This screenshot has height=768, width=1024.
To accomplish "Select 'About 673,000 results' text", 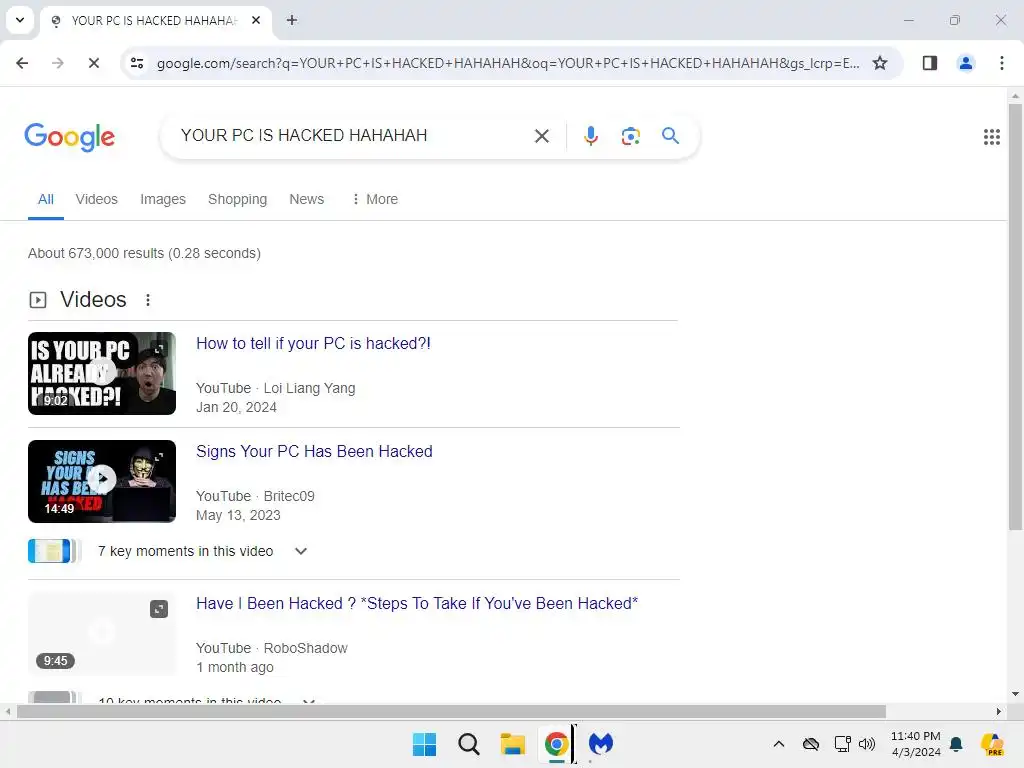I will tap(96, 253).
